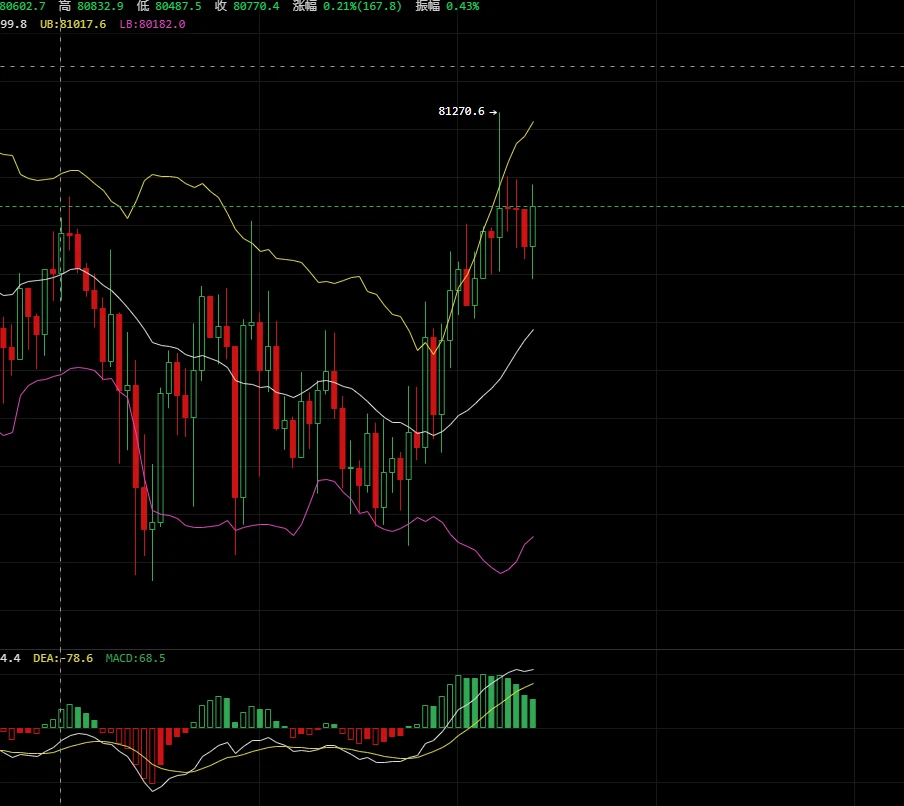Click the rightmost green MACD histogram bar
Screen dimensions: 904x806
point(533,713)
